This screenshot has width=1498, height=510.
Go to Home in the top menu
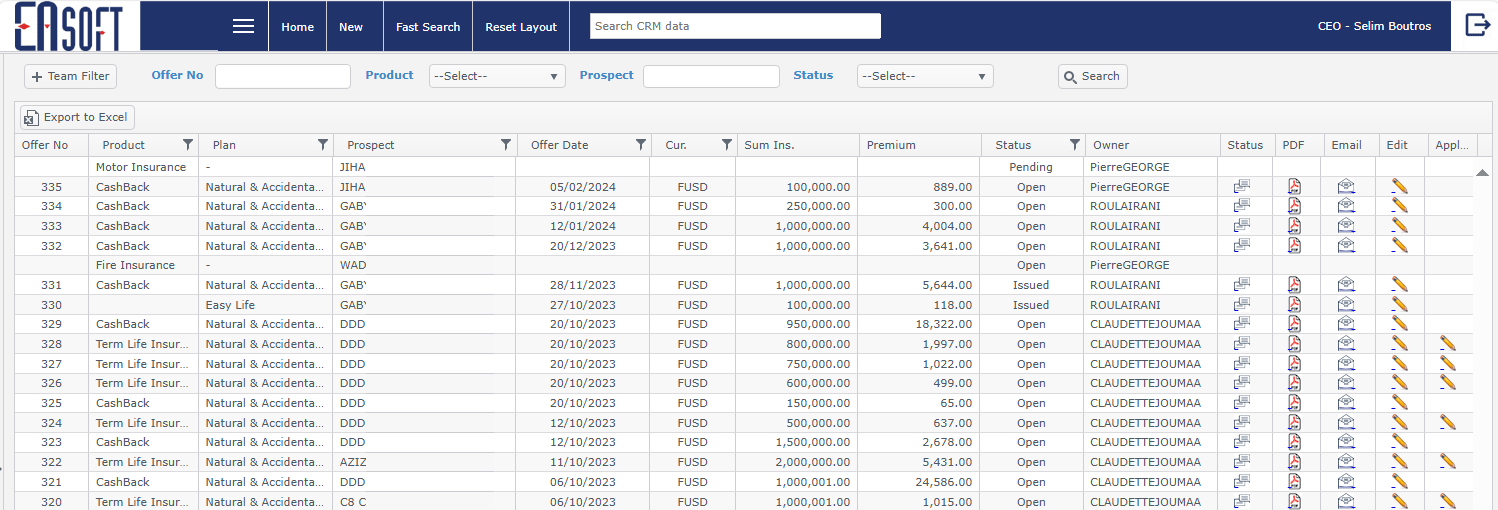297,27
